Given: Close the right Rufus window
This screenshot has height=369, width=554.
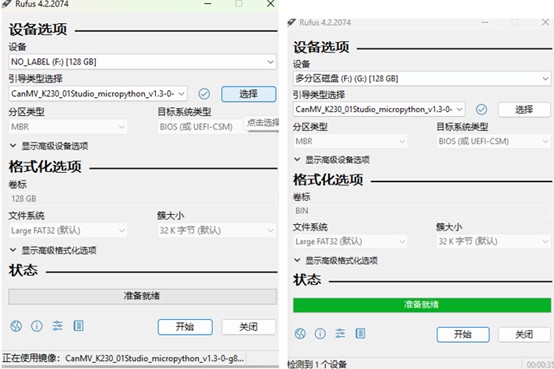Looking at the screenshot, I should [545, 22].
